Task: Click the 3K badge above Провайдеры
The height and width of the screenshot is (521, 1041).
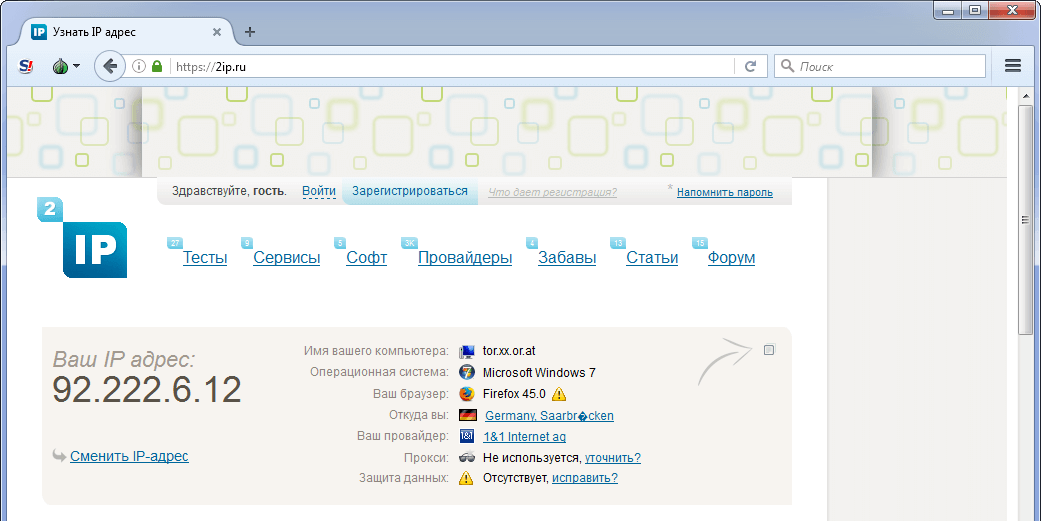Action: click(409, 243)
